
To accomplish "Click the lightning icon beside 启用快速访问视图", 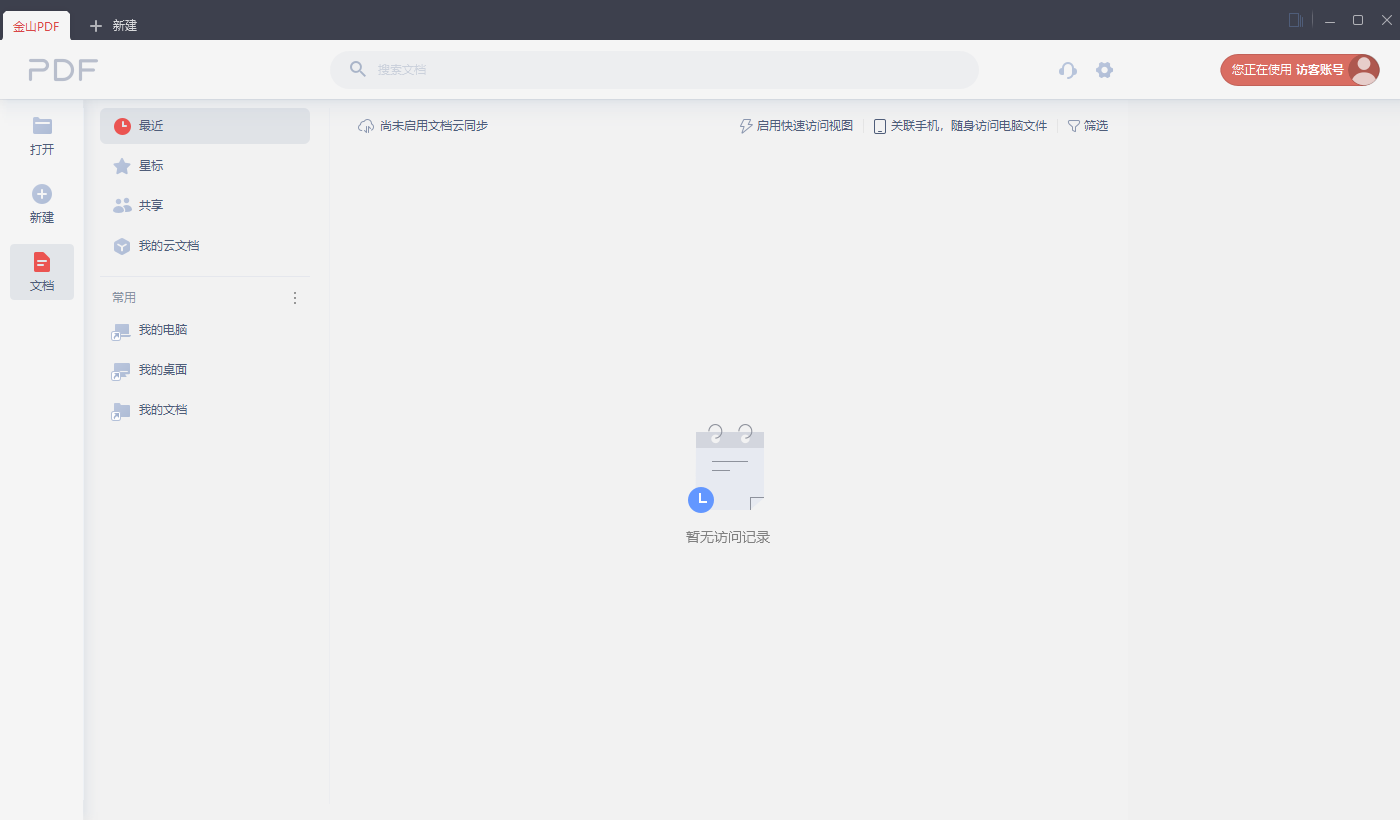I will coord(745,126).
